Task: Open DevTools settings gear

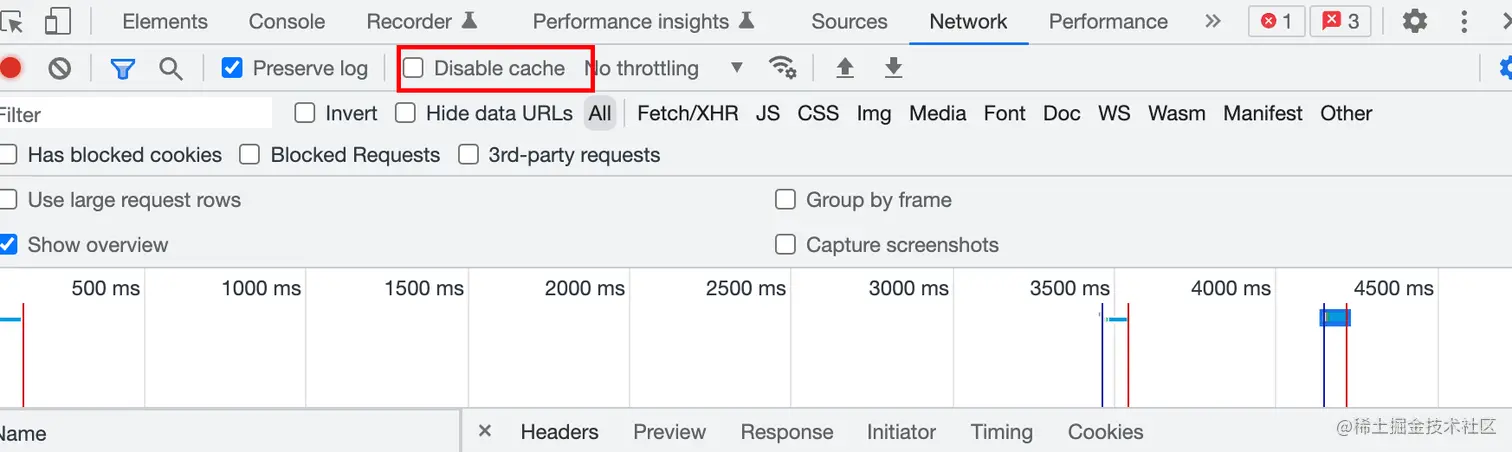Action: pyautogui.click(x=1414, y=21)
